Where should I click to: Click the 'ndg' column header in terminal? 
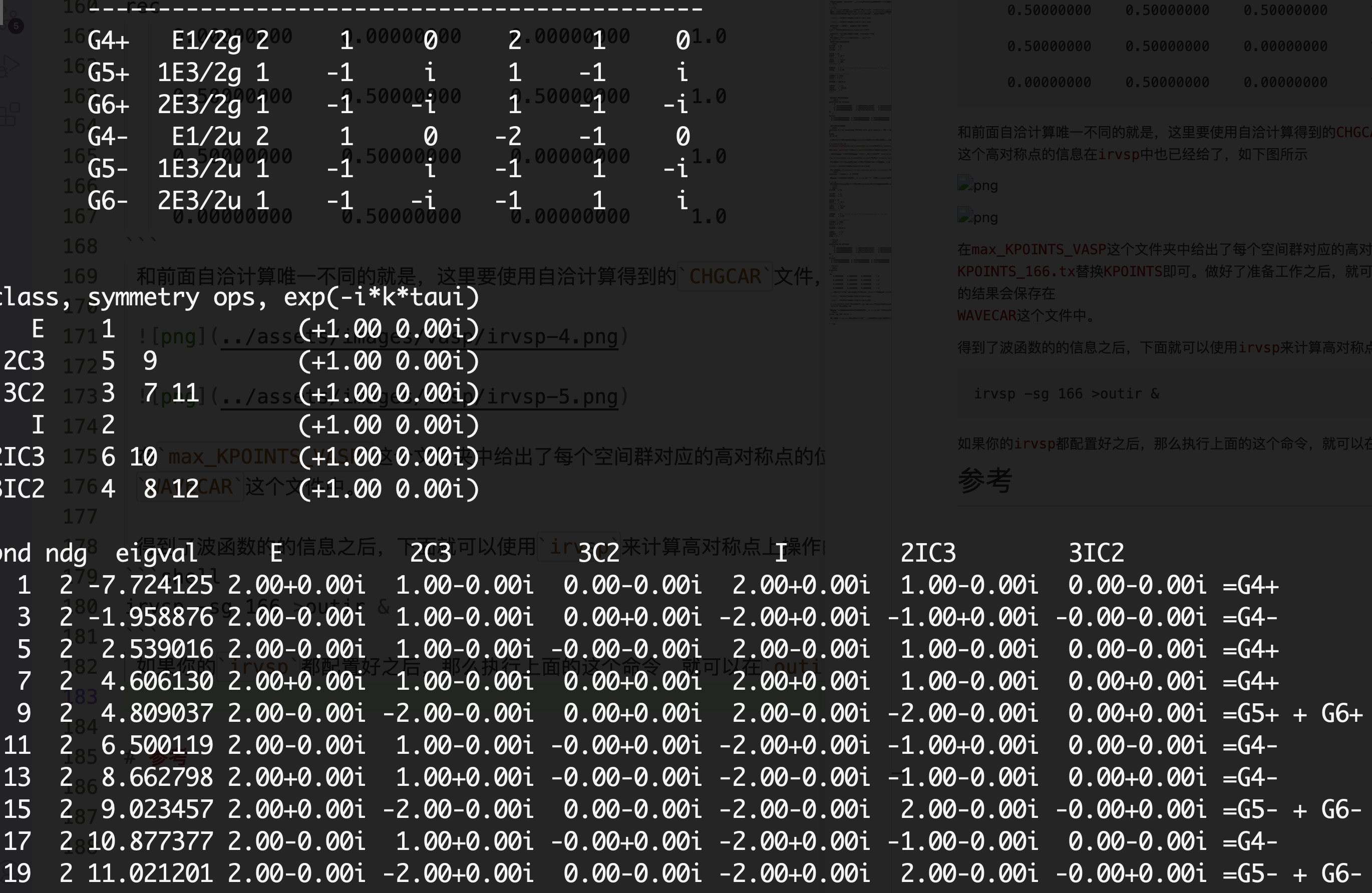point(66,554)
